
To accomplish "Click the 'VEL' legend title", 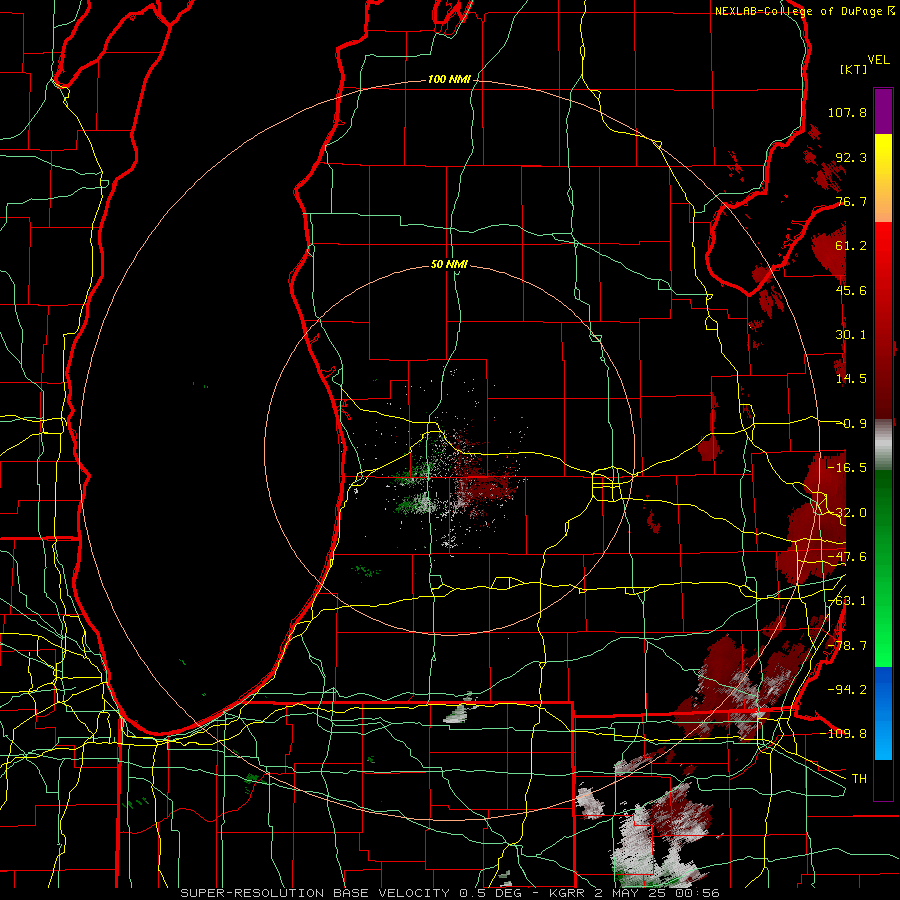I will [878, 60].
